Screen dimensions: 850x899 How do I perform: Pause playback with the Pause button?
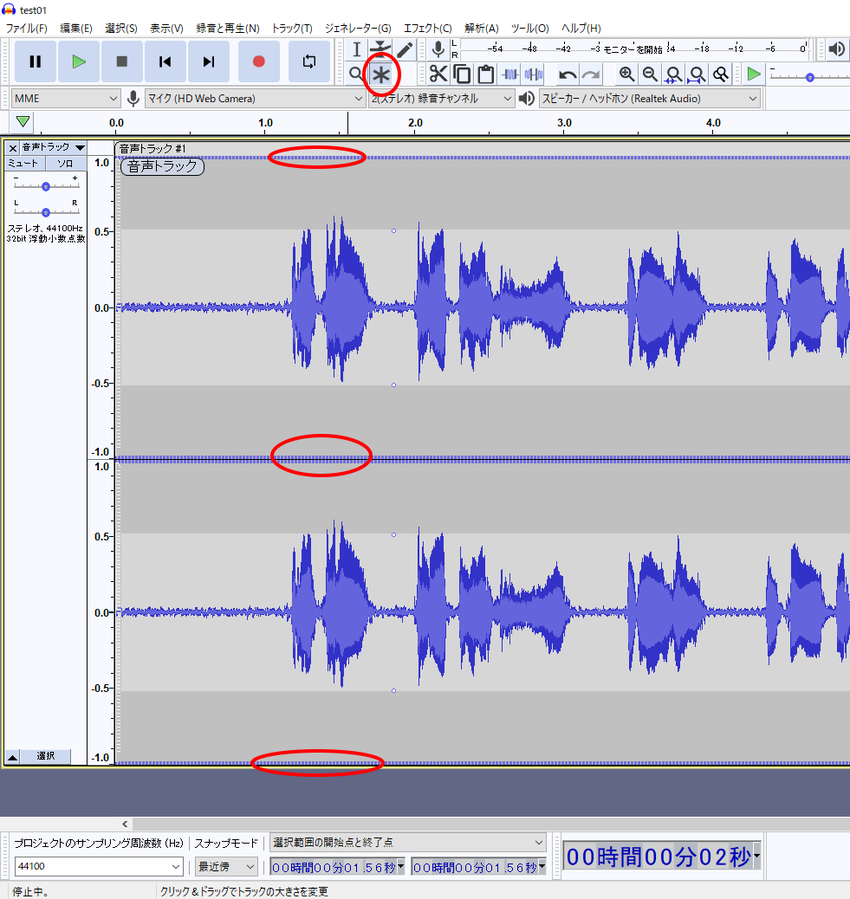pos(35,61)
